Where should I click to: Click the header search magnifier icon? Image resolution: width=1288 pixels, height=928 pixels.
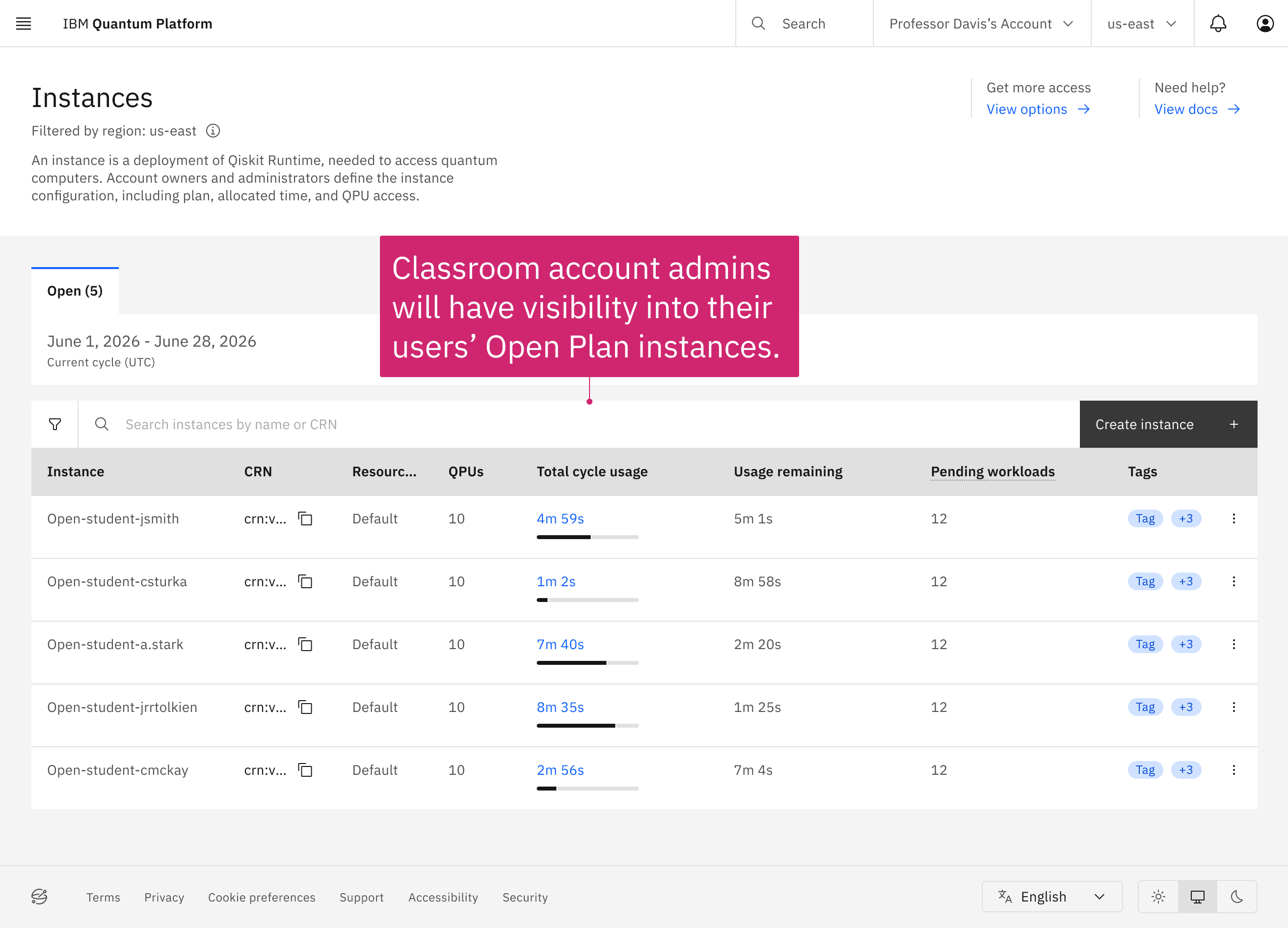758,23
